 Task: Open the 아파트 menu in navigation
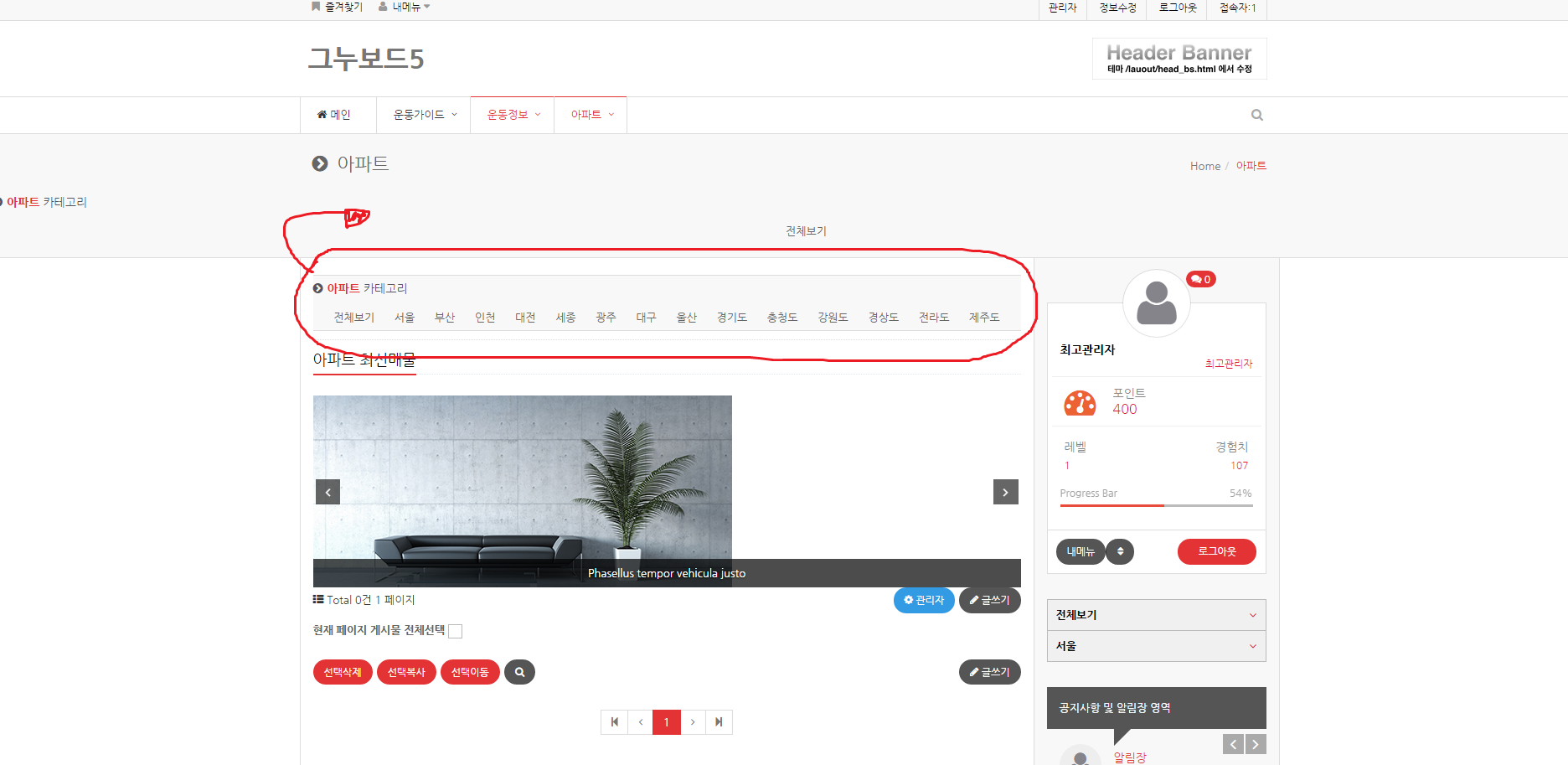click(x=592, y=115)
